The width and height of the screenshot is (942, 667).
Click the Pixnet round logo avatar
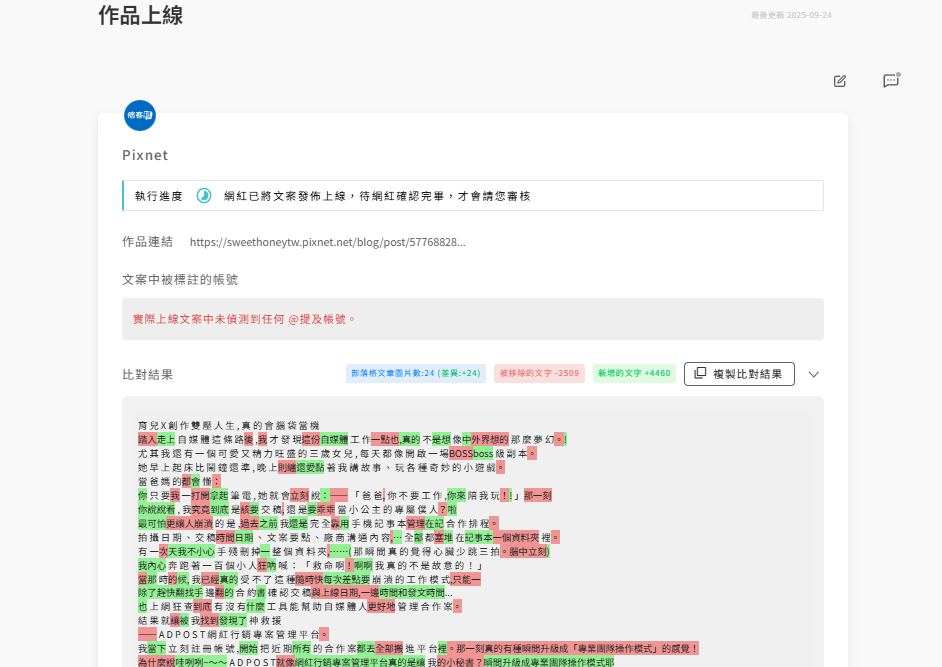(x=140, y=115)
